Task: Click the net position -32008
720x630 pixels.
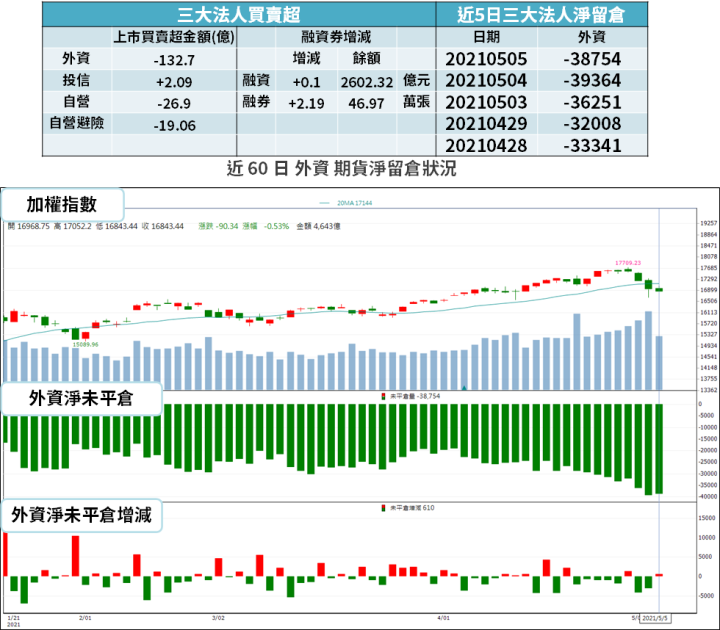Action: tap(592, 124)
